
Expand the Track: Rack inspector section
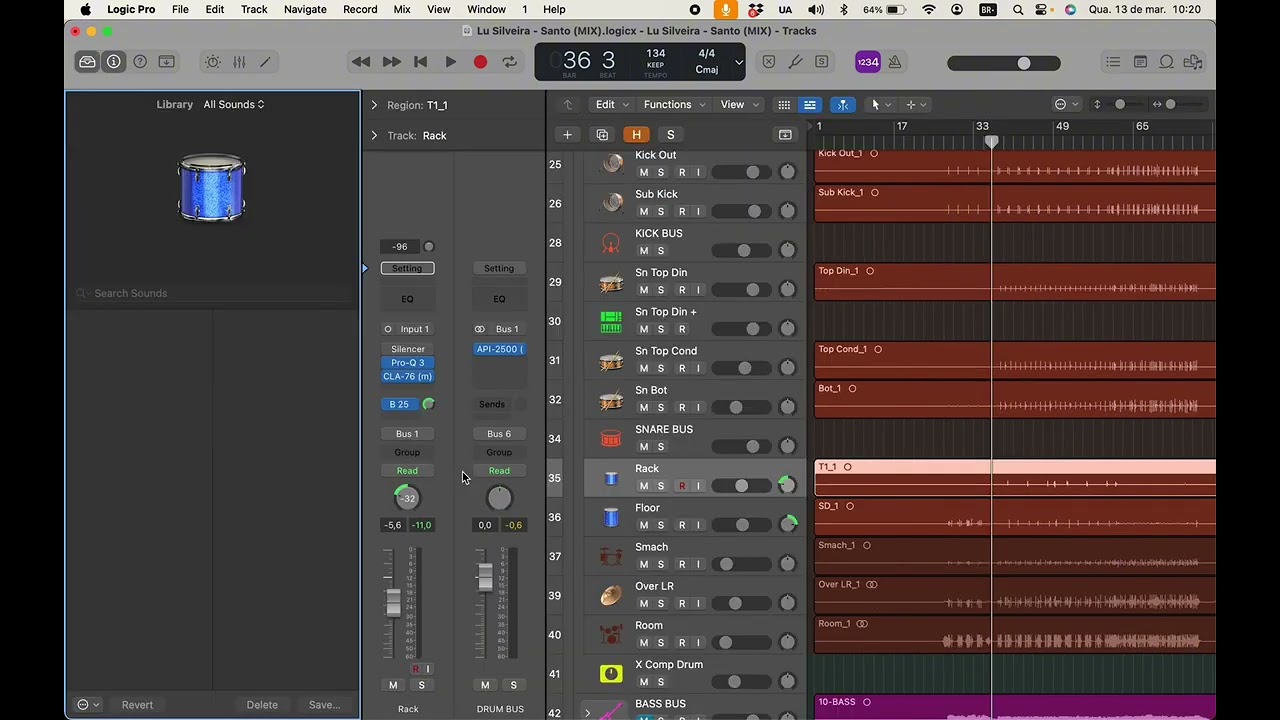point(374,135)
